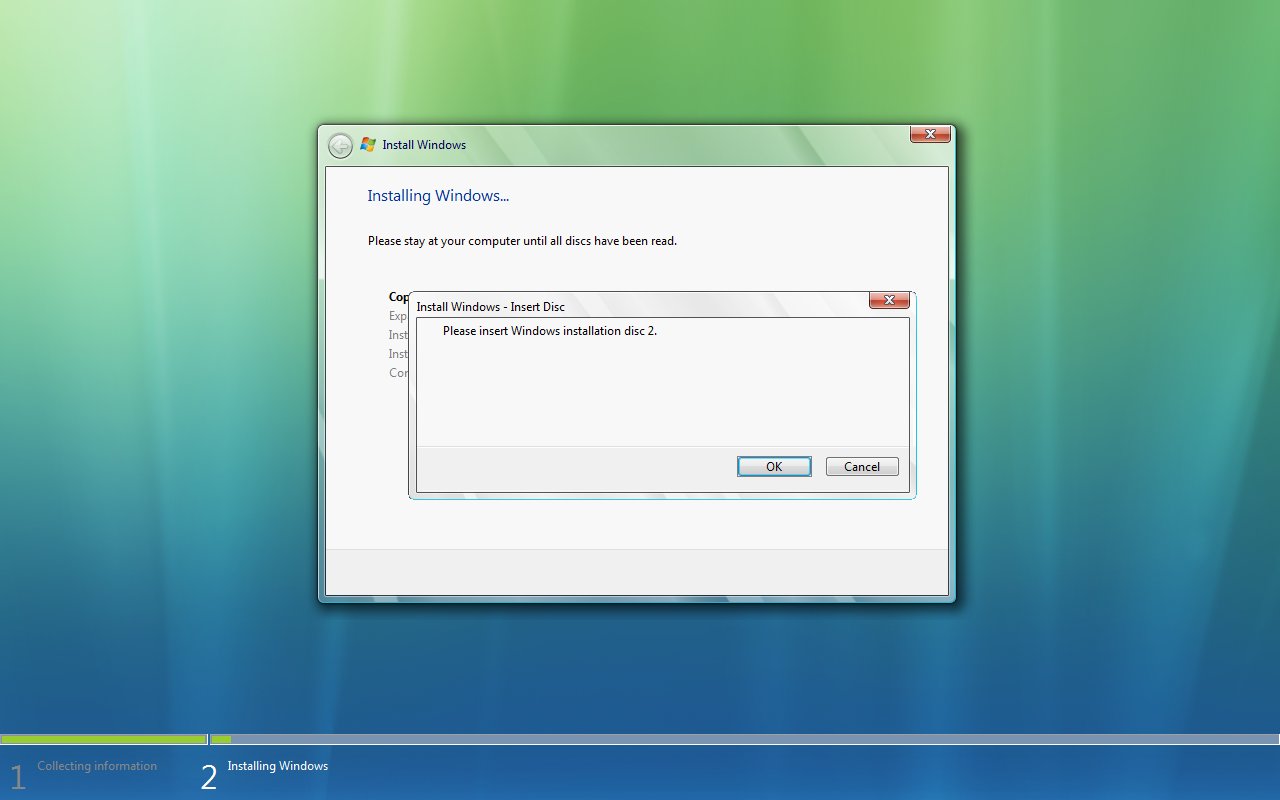Click 'Please insert Windows installation disc 2.' text

click(550, 330)
